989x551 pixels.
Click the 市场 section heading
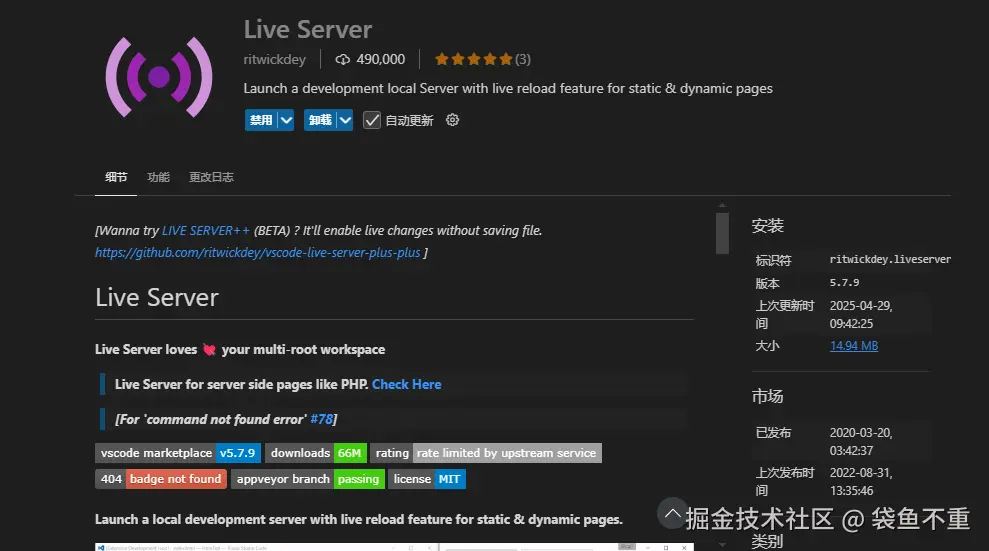(x=768, y=397)
